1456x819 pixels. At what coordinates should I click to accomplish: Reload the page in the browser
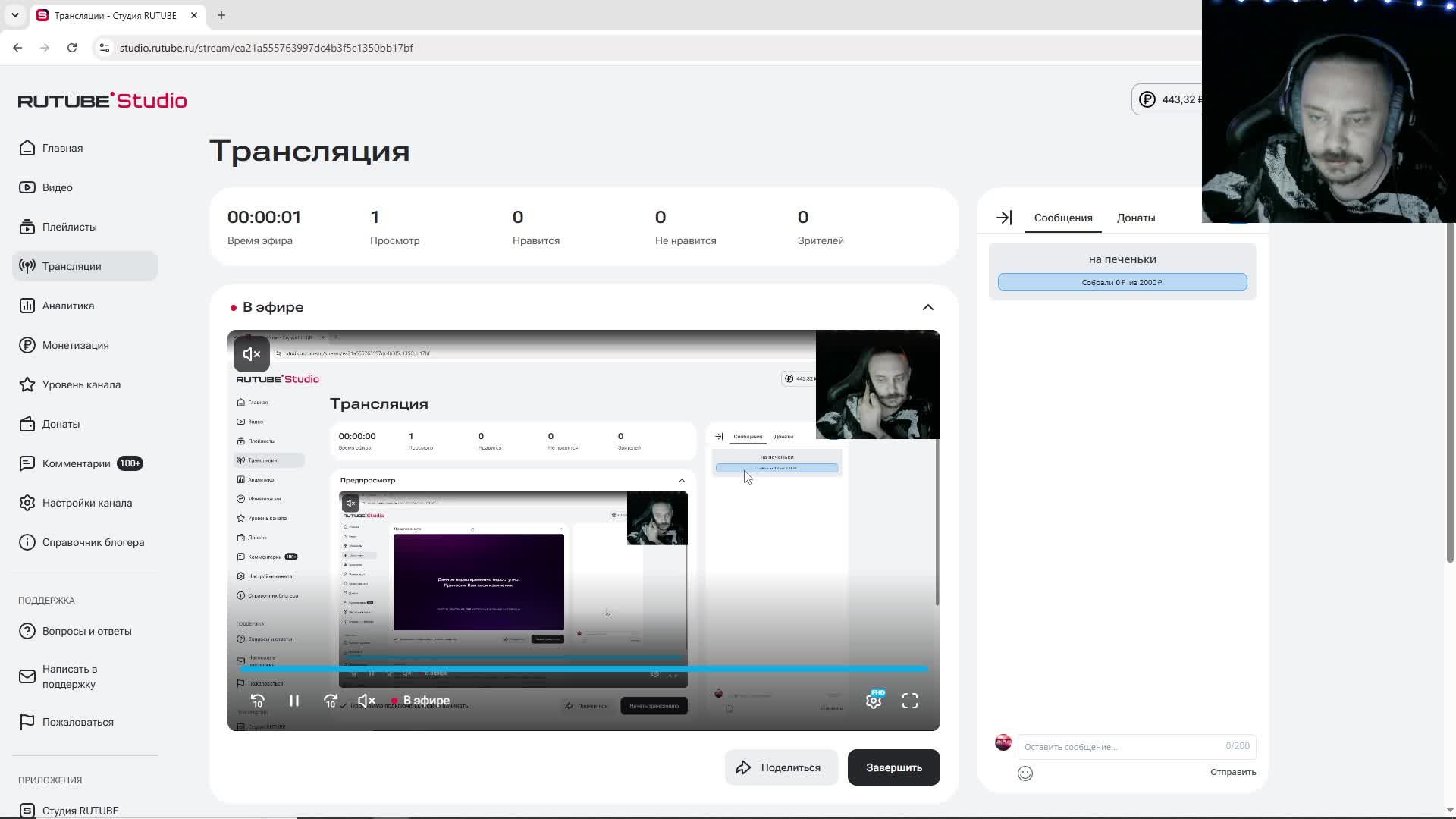point(72,48)
